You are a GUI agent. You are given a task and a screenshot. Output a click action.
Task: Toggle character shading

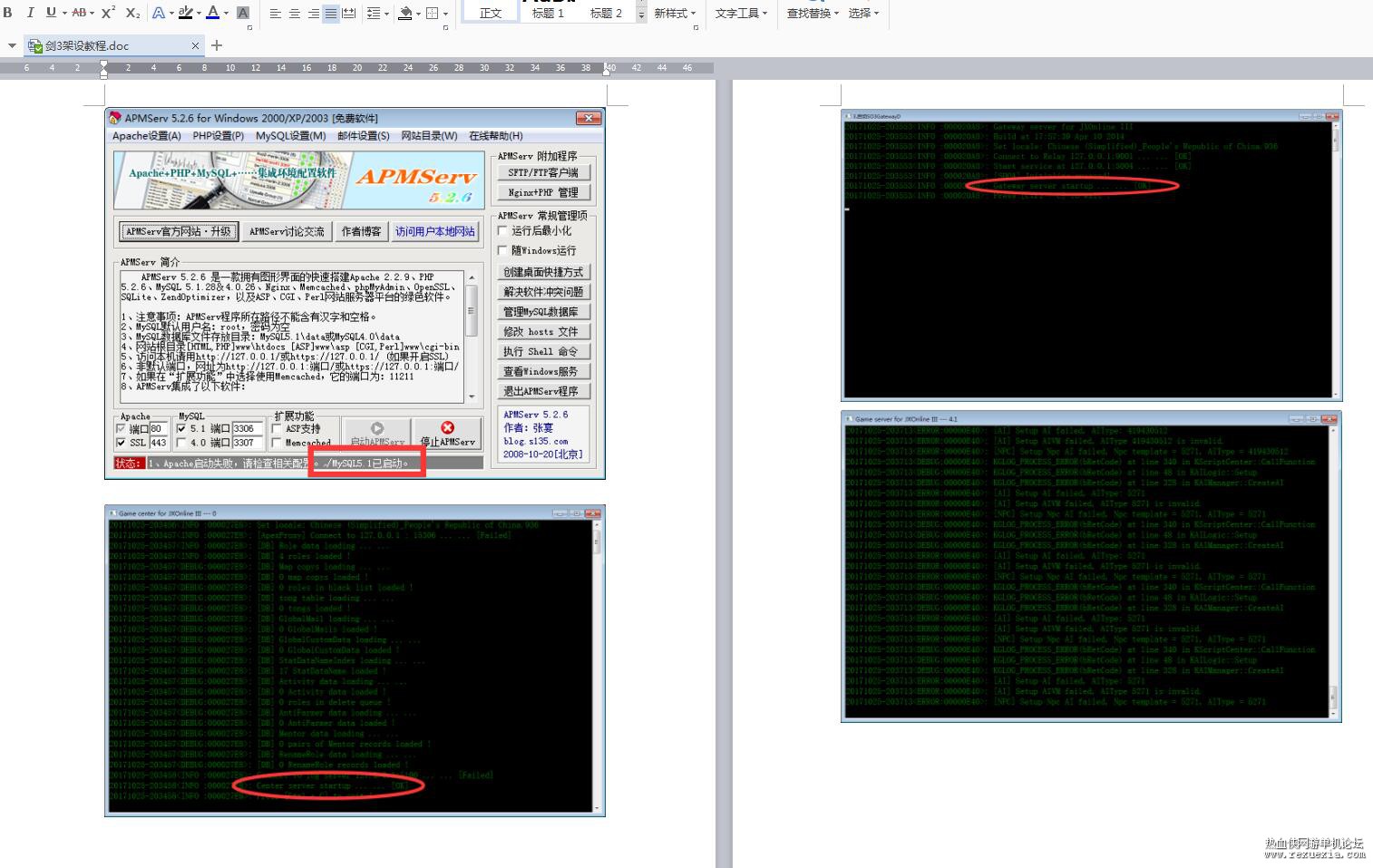pyautogui.click(x=243, y=13)
